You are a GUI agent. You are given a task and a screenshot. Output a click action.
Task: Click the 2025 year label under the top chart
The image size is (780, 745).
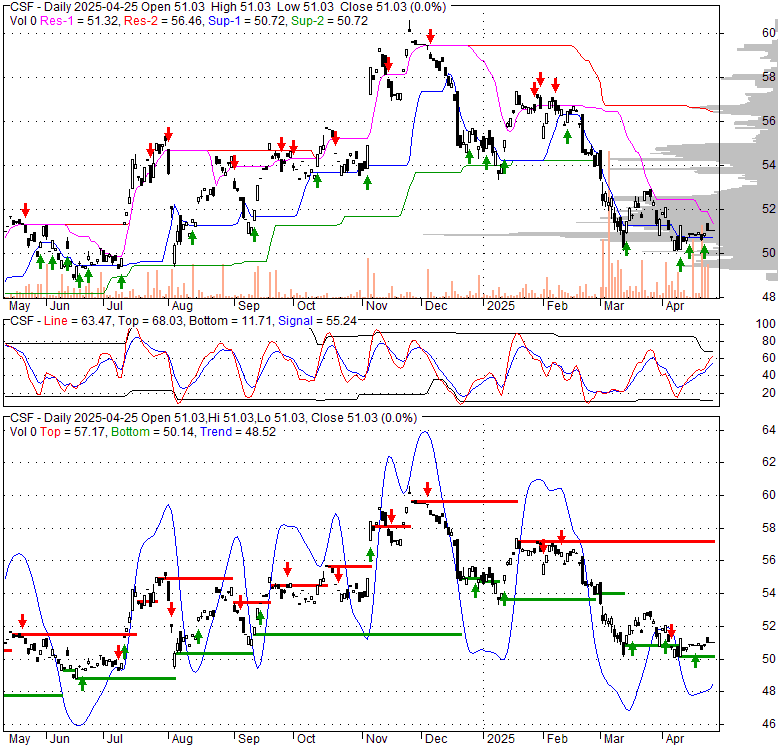tap(500, 306)
